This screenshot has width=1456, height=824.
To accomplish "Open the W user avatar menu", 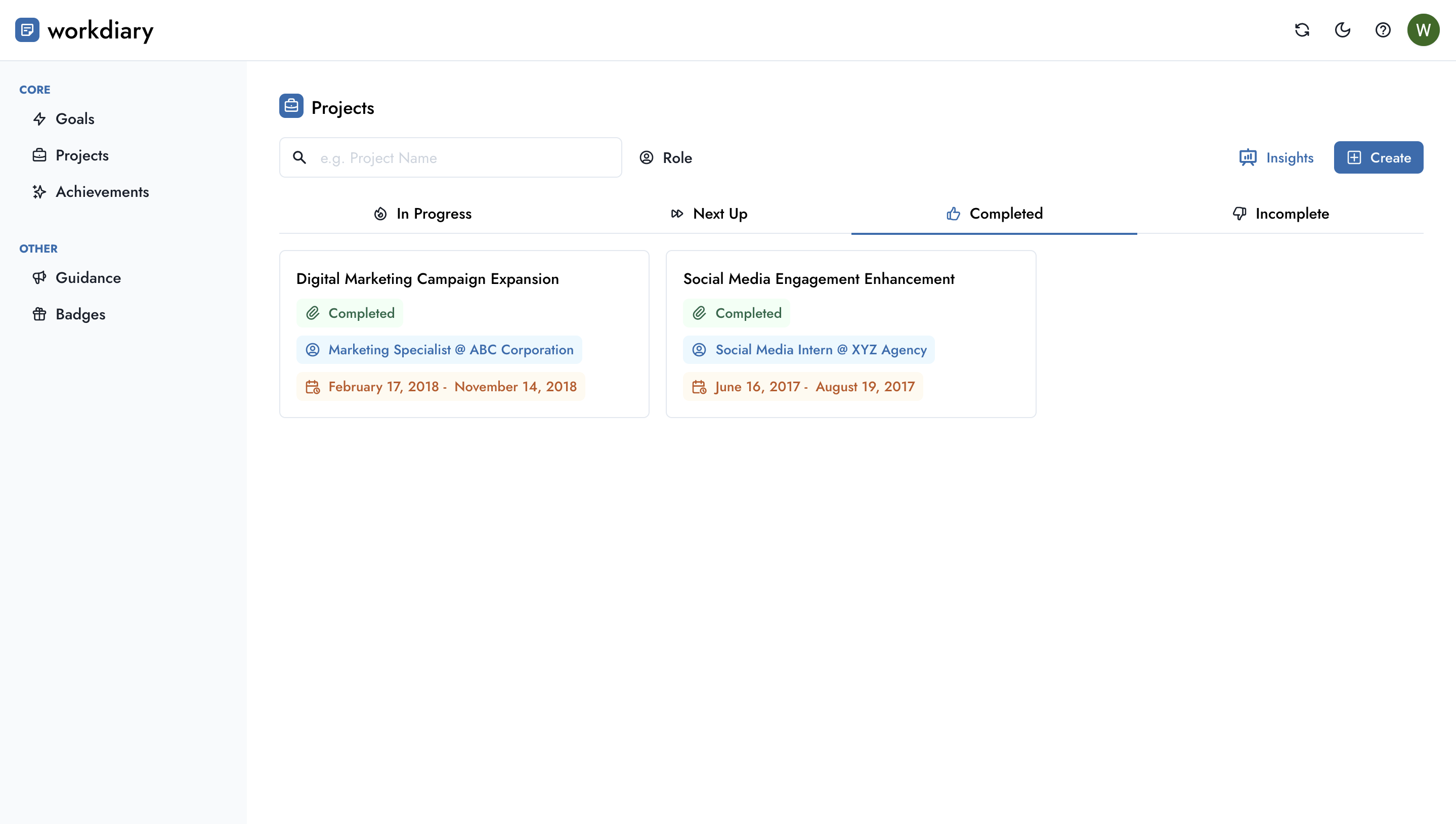I will pos(1423,30).
